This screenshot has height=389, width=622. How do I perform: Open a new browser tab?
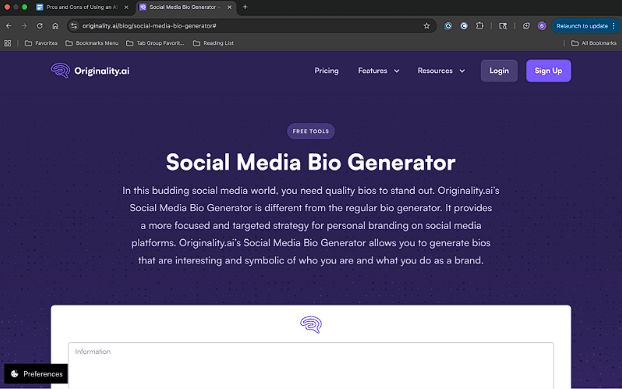point(245,7)
